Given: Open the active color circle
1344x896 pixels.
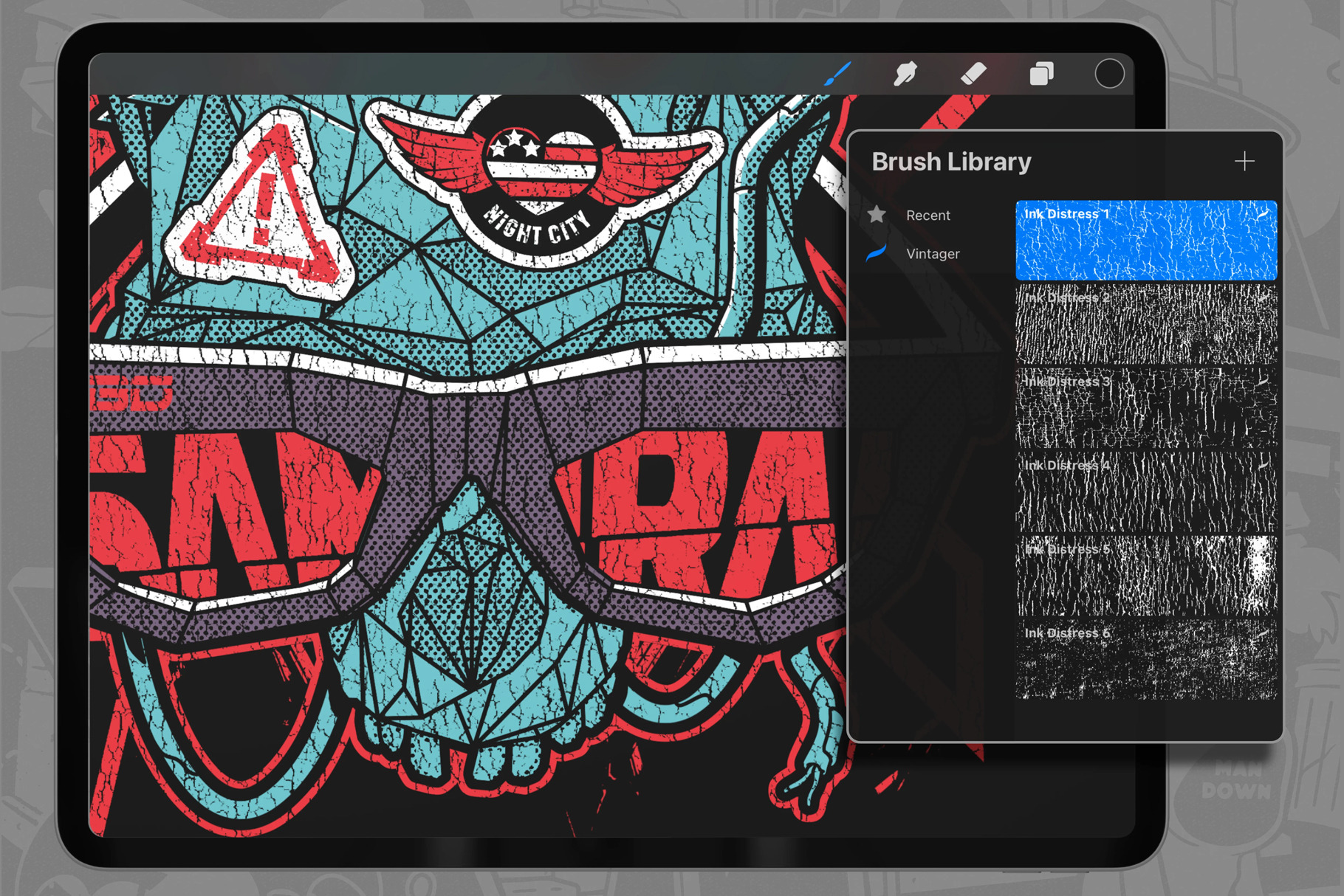Looking at the screenshot, I should (x=1108, y=74).
